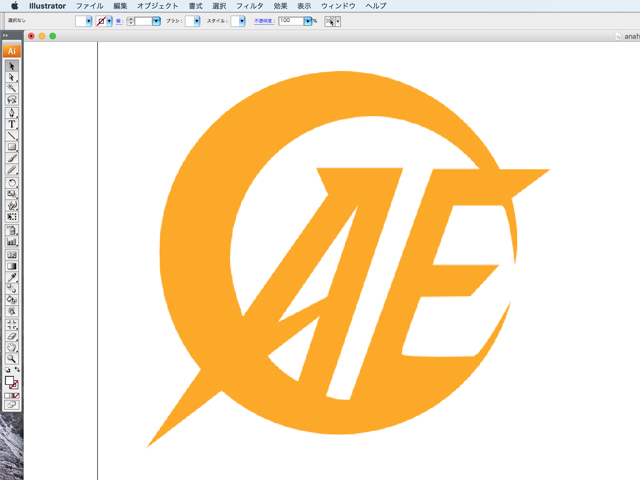Open the スタイル graphic style dropdown

tap(242, 21)
